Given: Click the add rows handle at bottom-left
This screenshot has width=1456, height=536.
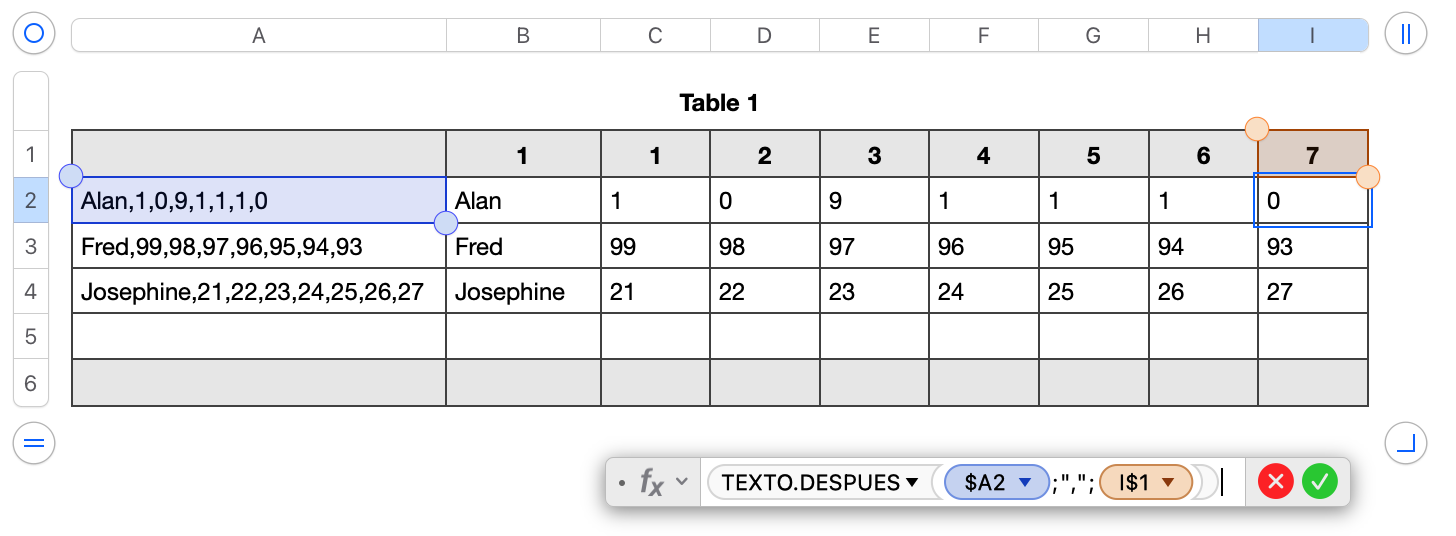Looking at the screenshot, I should [x=34, y=443].
